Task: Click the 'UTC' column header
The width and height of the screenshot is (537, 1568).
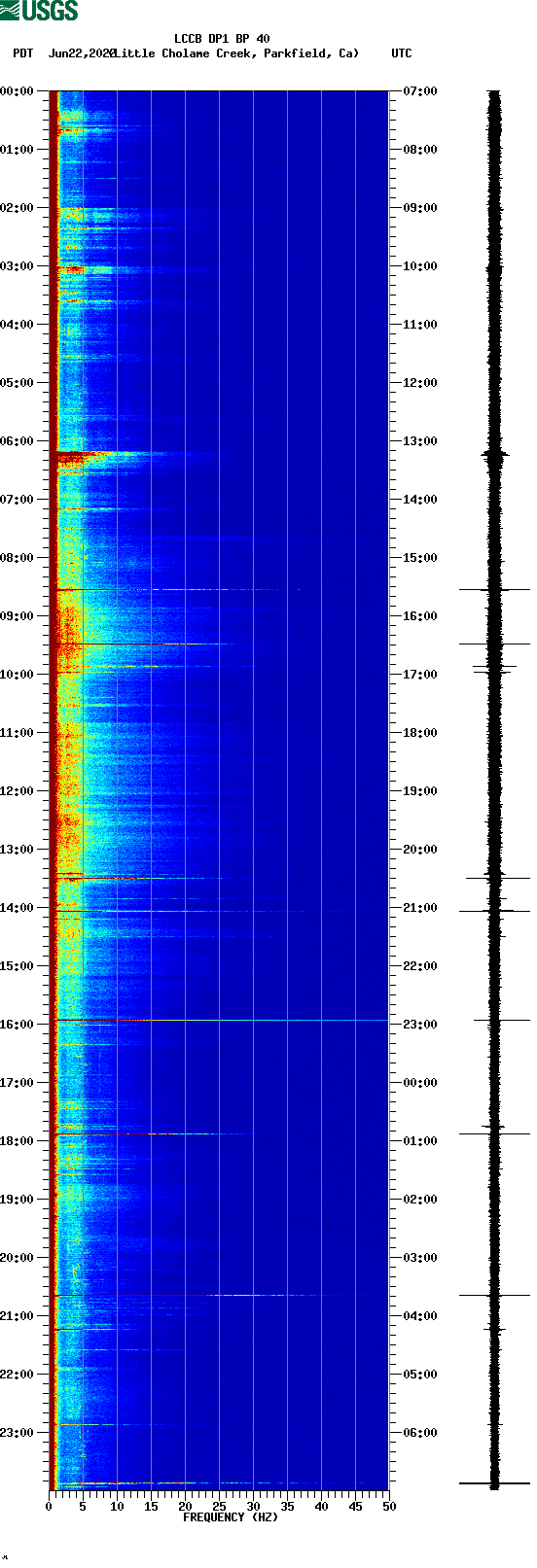Action: (402, 53)
